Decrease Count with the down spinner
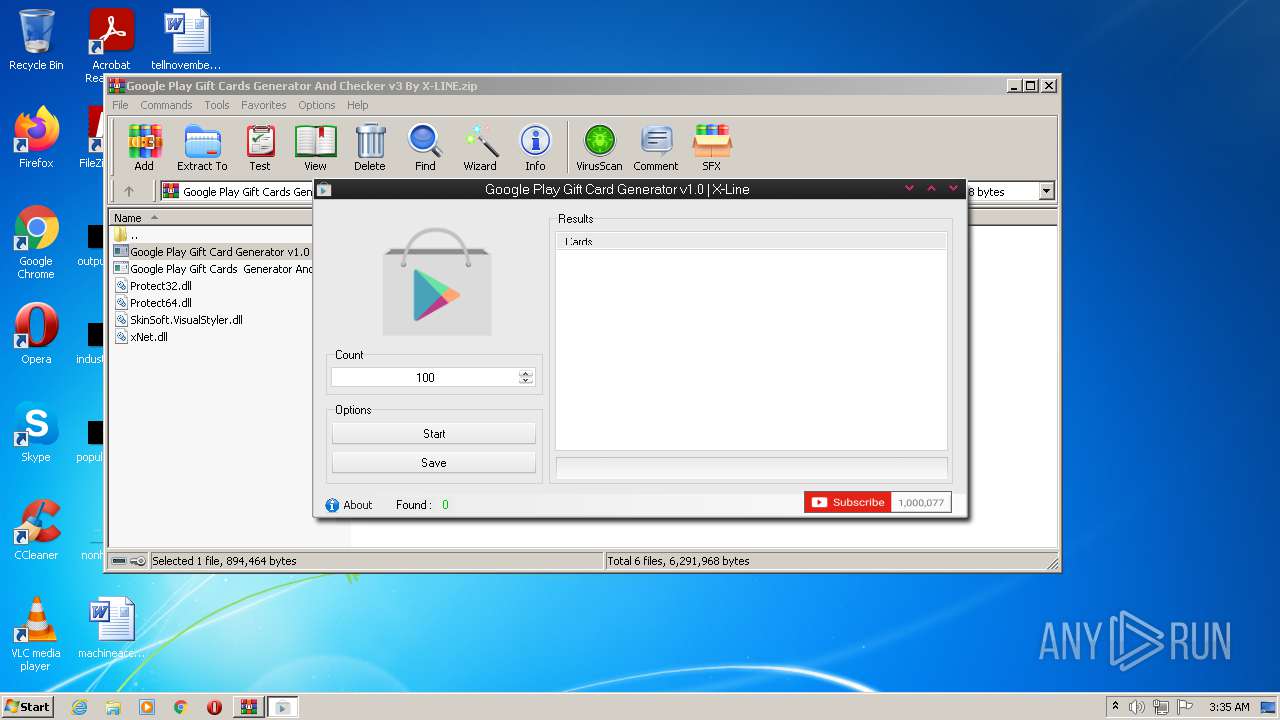 tap(526, 381)
